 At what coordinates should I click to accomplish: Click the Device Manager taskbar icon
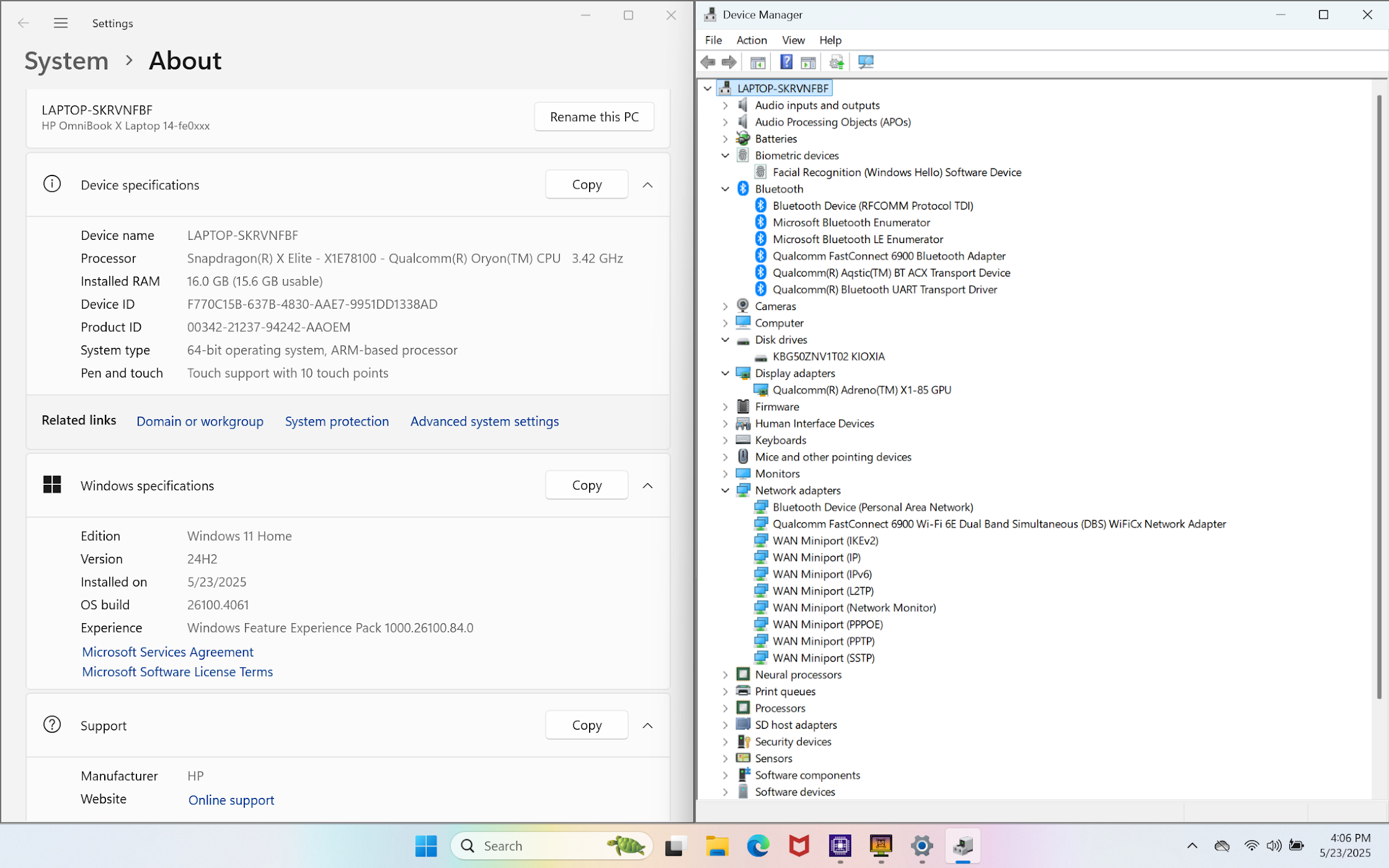click(963, 846)
